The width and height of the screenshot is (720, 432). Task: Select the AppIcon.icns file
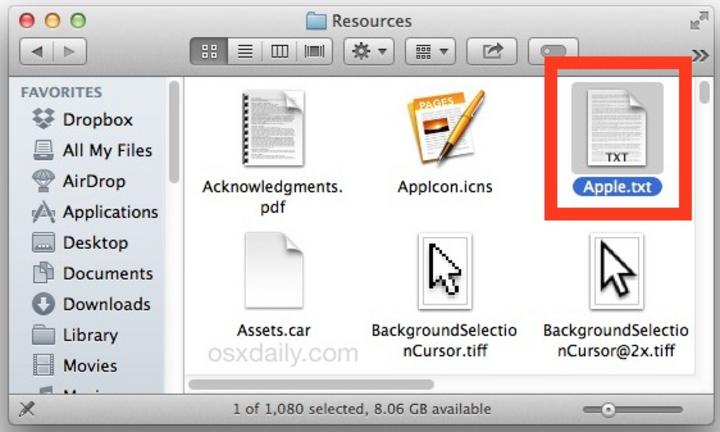click(445, 130)
